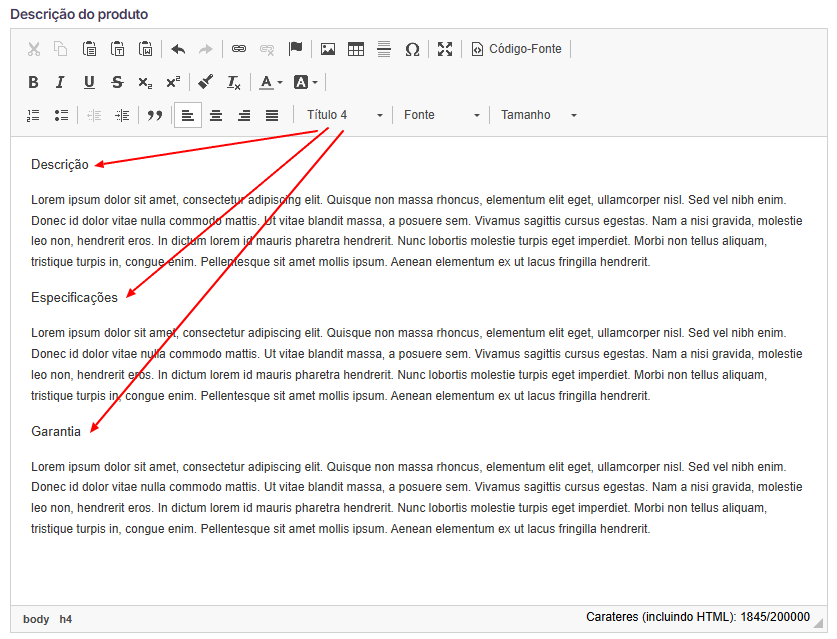Click the Descrição heading in editor
Image resolution: width=837 pixels, height=639 pixels.
60,164
